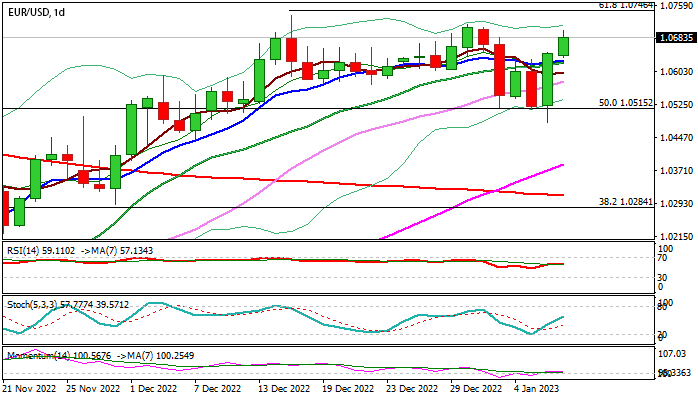The image size is (698, 398).
Task: Click the 23 Dec 2022 date label
Action: click(413, 388)
